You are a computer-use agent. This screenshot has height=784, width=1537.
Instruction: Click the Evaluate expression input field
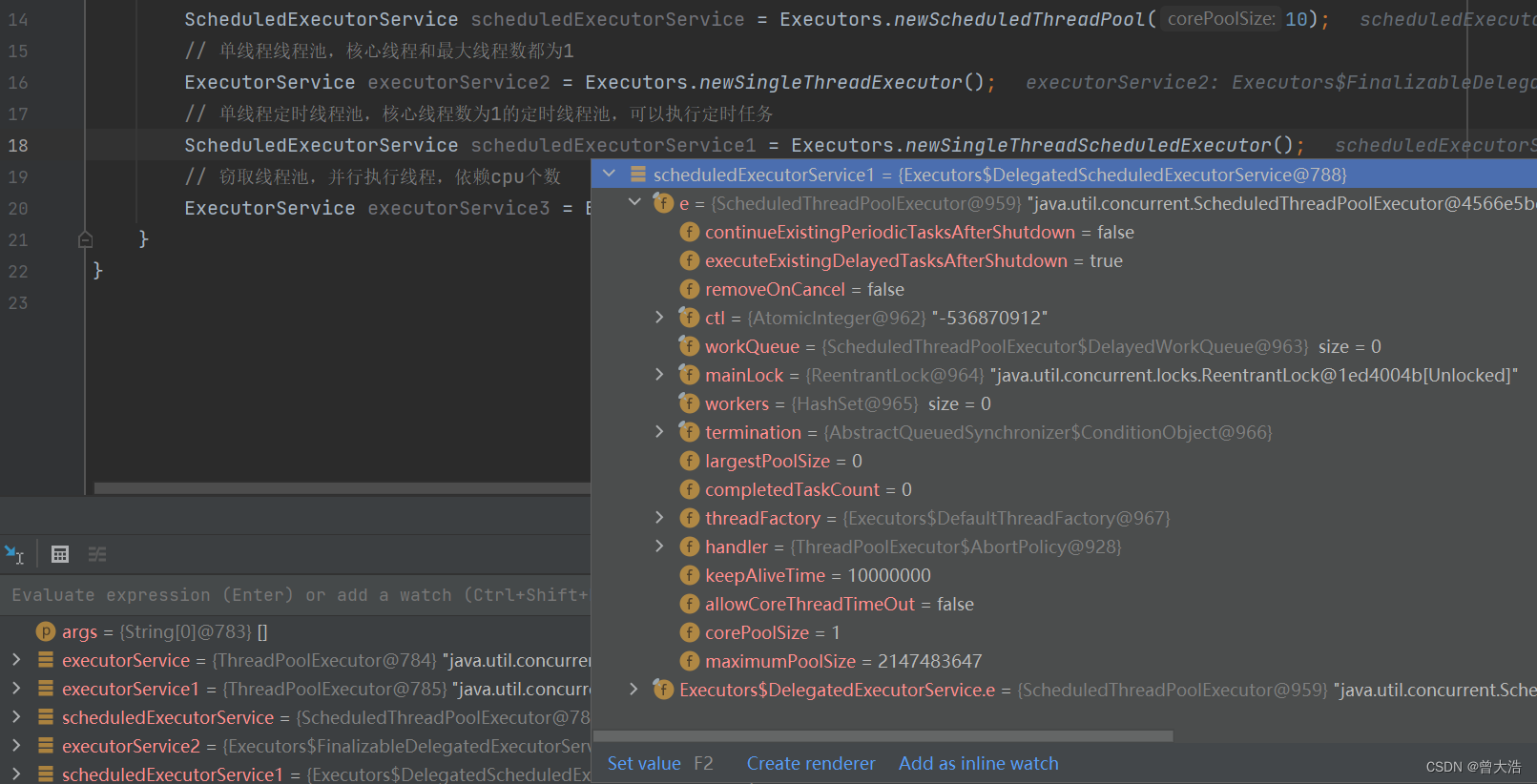(x=296, y=595)
